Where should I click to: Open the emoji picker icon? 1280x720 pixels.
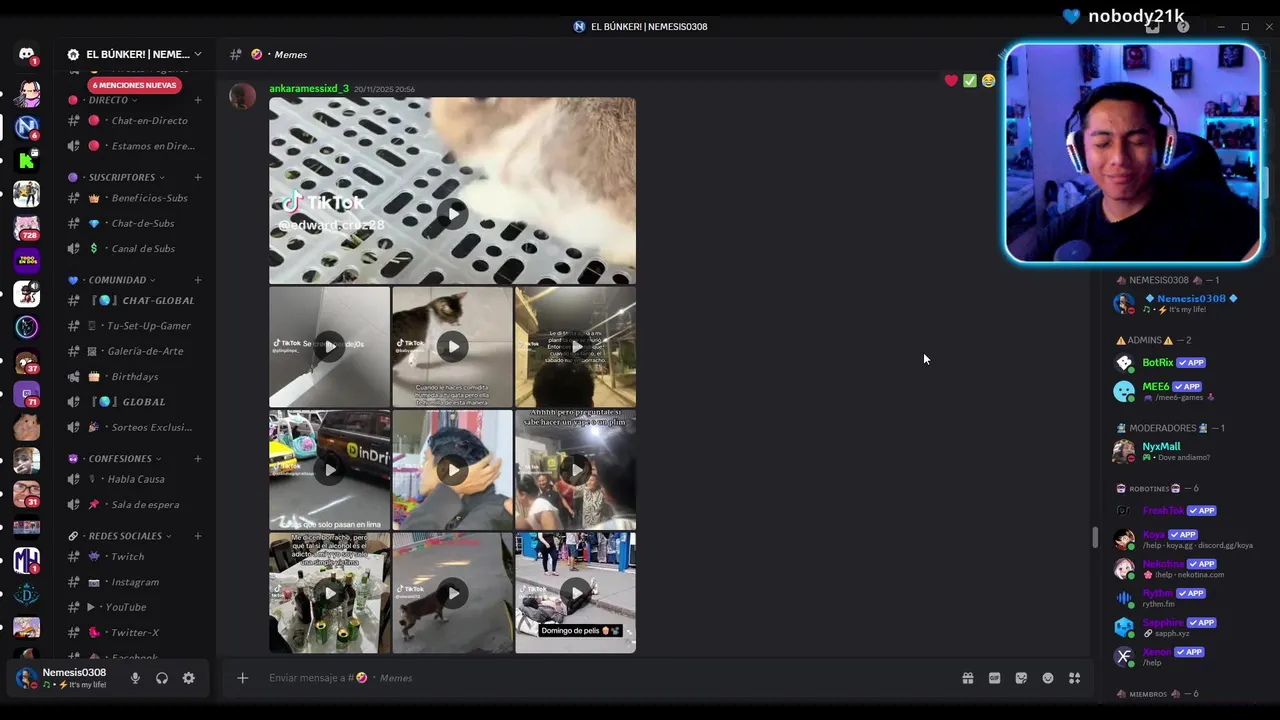pyautogui.click(x=1048, y=678)
